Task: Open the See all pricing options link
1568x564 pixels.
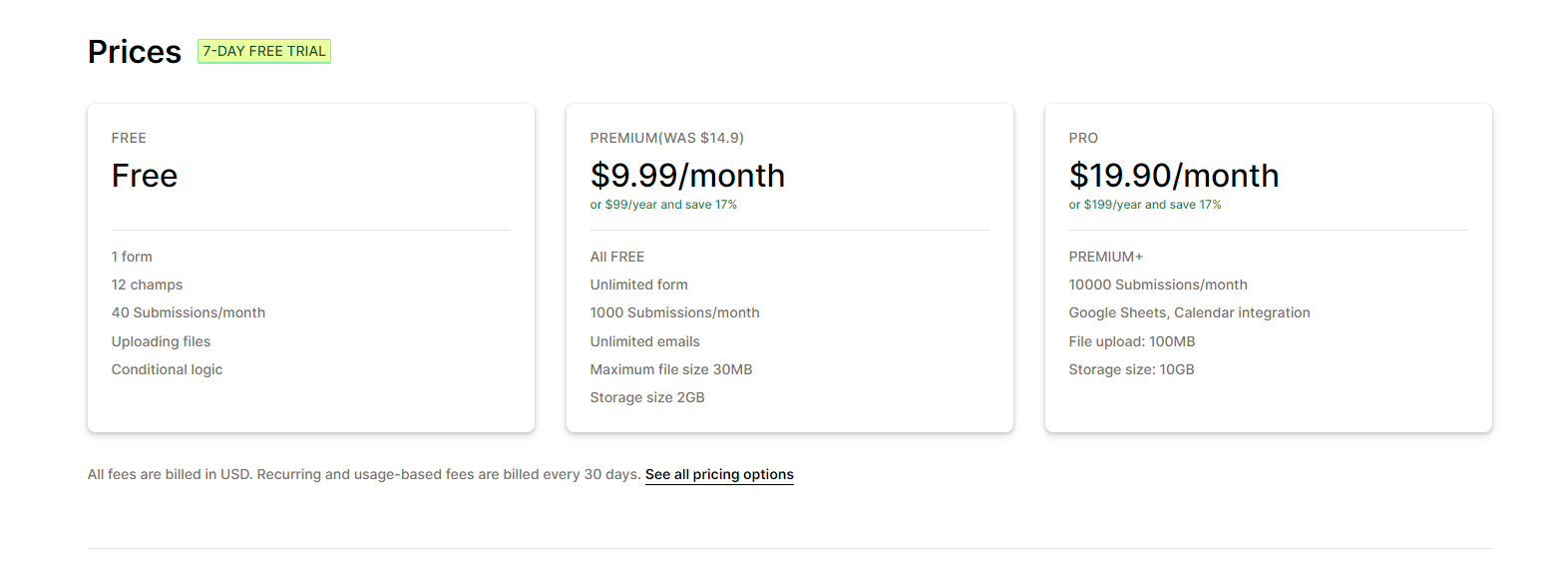Action: click(719, 474)
